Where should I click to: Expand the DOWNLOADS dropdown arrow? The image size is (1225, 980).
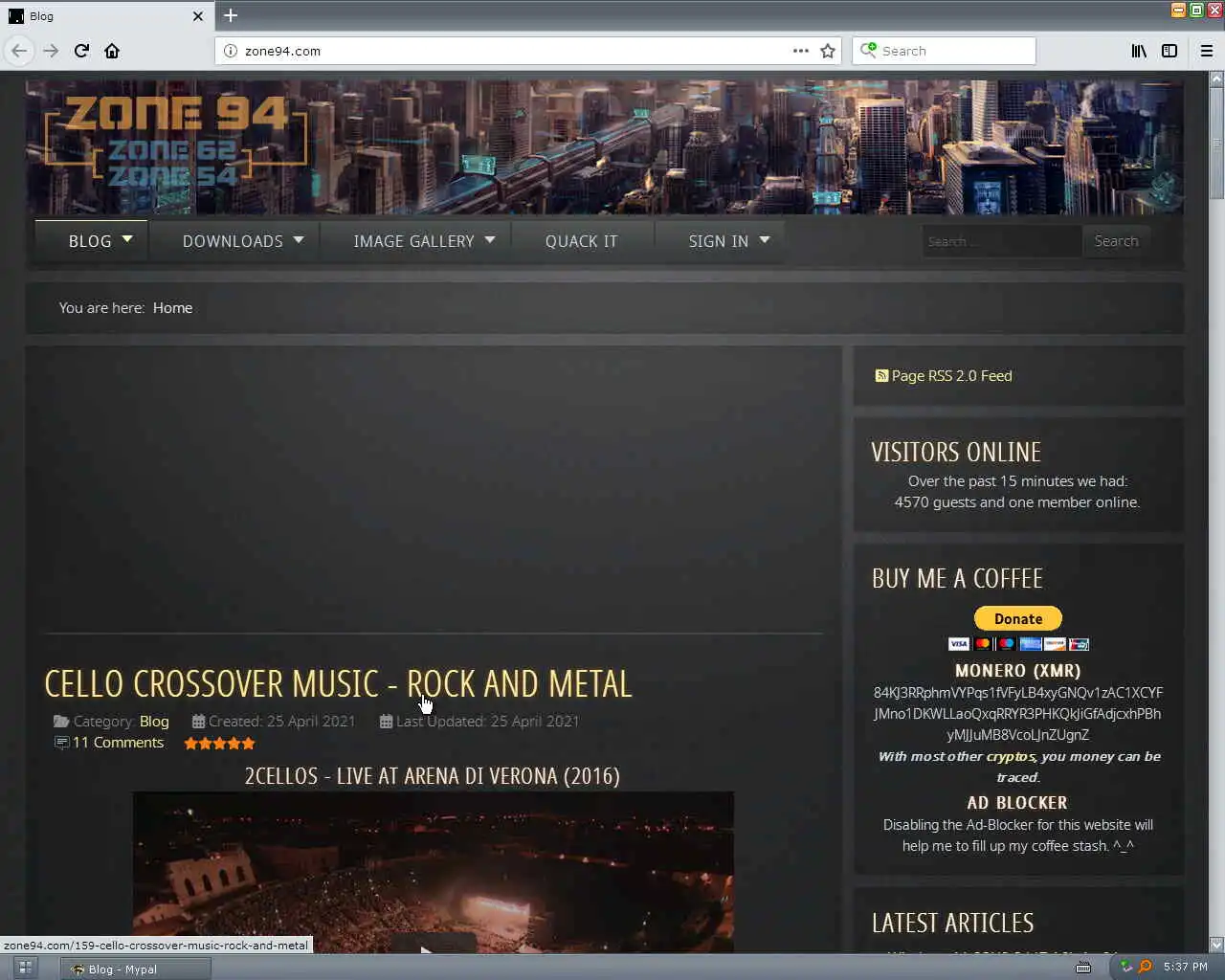tap(299, 239)
